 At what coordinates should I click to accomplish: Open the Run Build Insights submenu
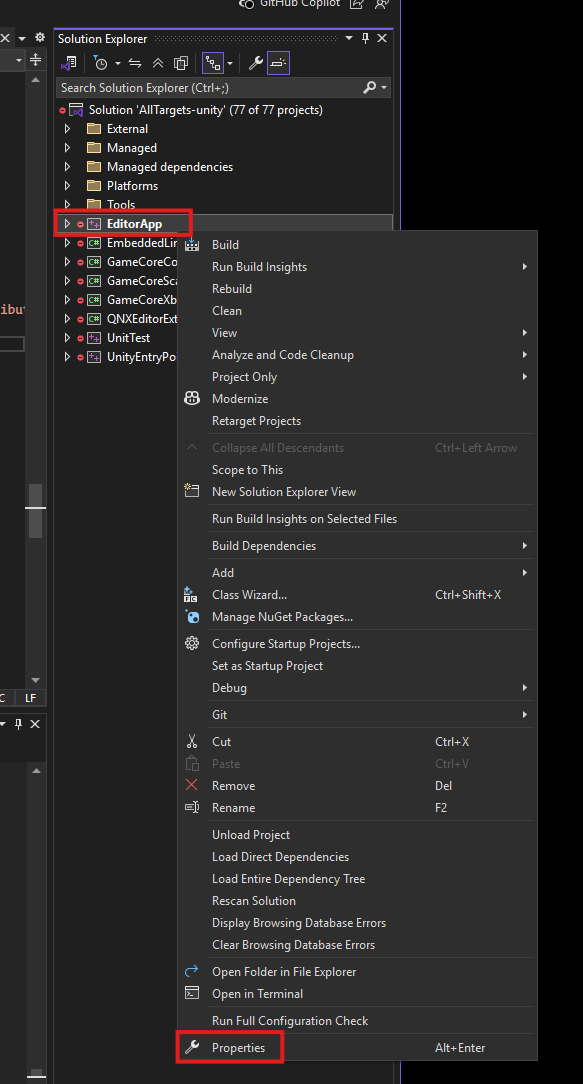coord(357,267)
